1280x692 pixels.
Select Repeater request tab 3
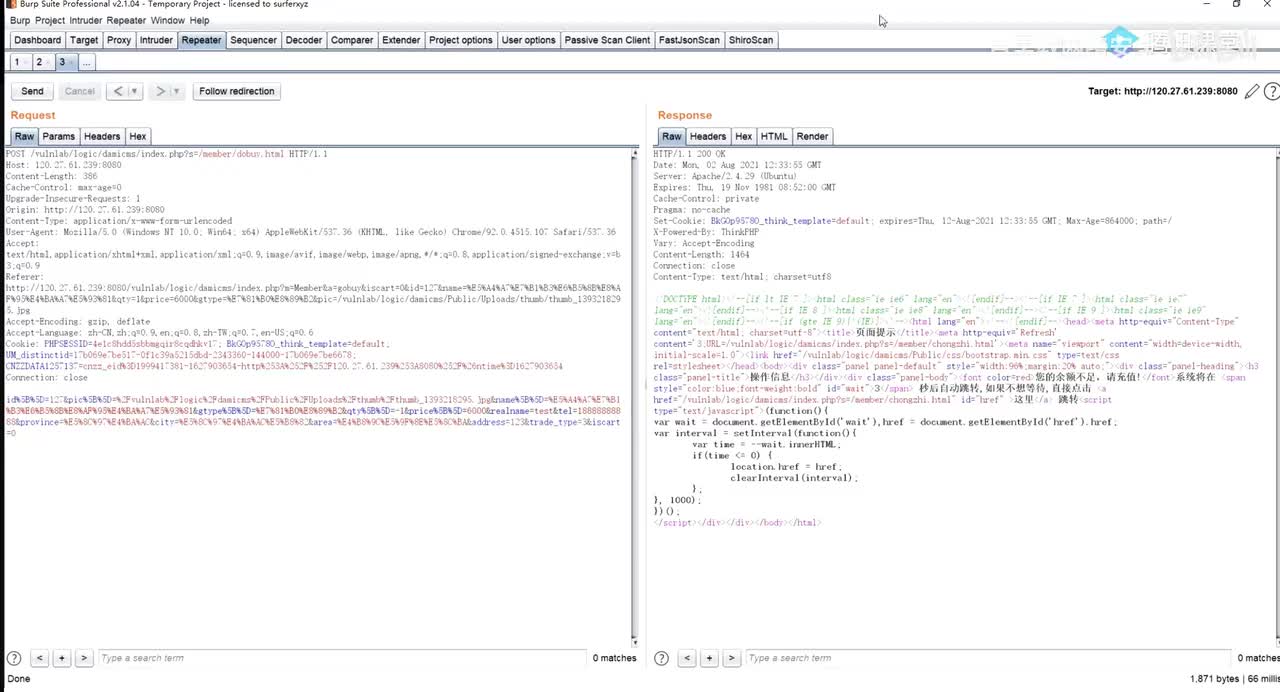(x=65, y=62)
